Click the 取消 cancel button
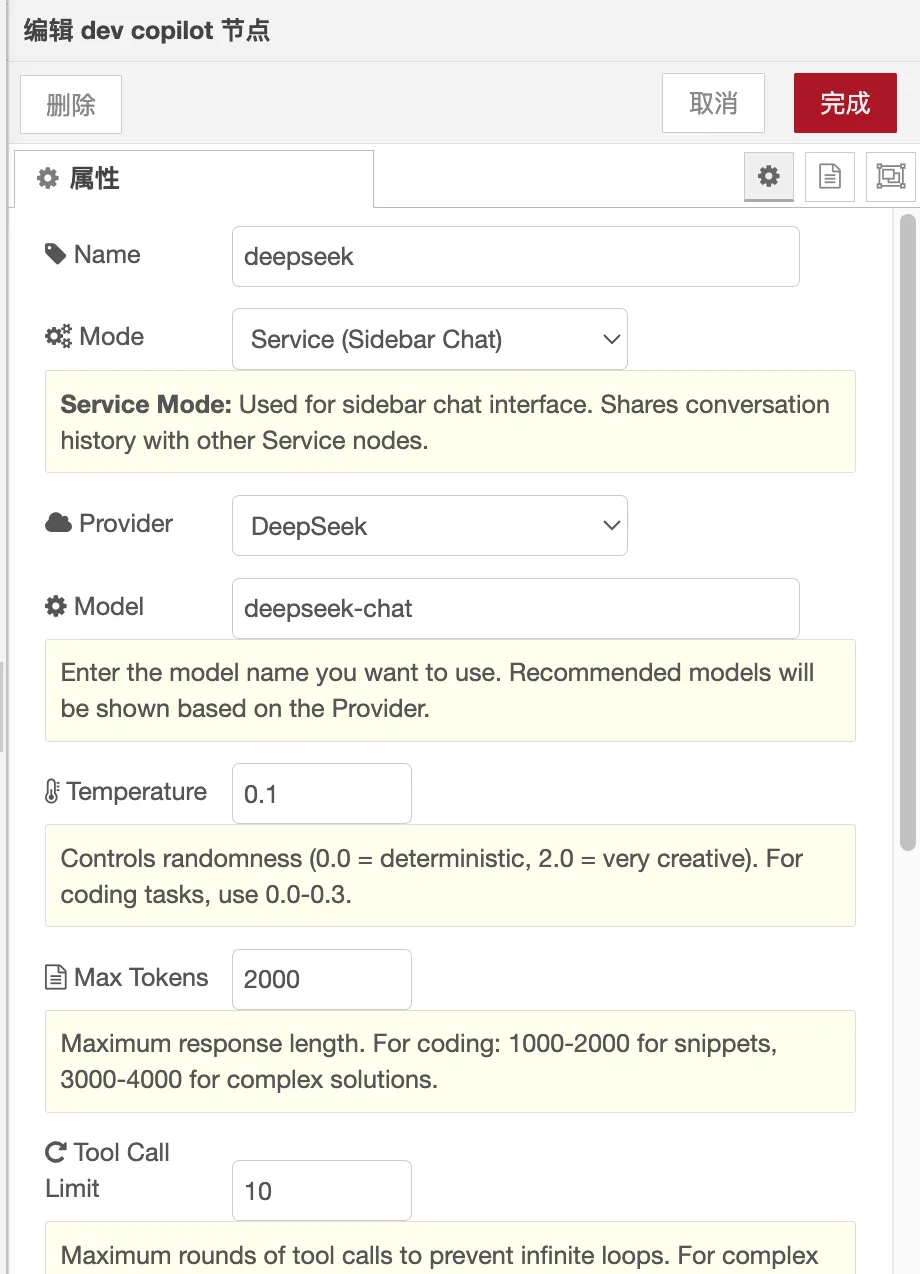The height and width of the screenshot is (1274, 920). 713,103
